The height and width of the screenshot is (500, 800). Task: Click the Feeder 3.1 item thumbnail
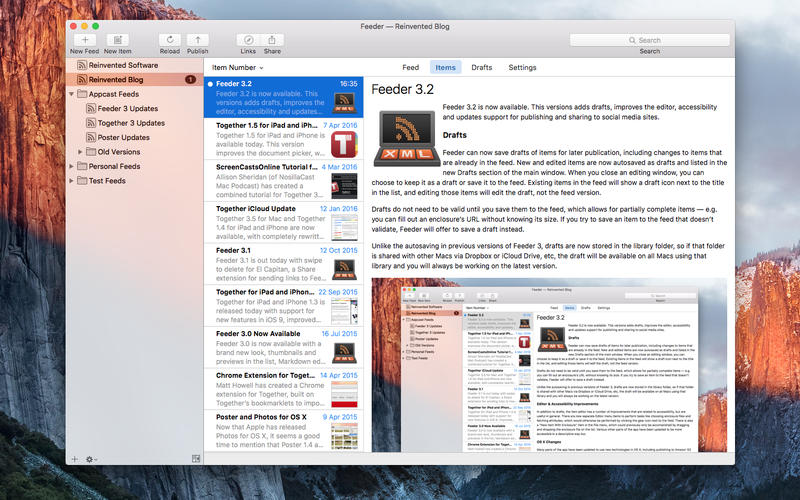(344, 269)
